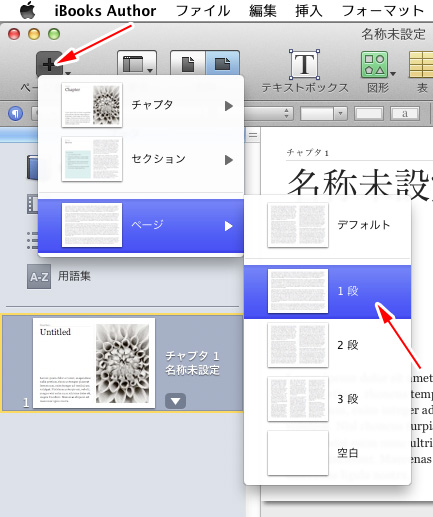Click the 3 段 layout thumbnail

coord(298,399)
